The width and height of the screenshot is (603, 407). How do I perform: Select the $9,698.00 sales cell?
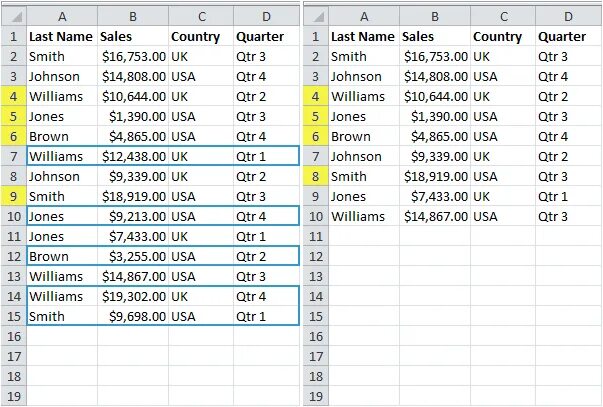[x=133, y=316]
